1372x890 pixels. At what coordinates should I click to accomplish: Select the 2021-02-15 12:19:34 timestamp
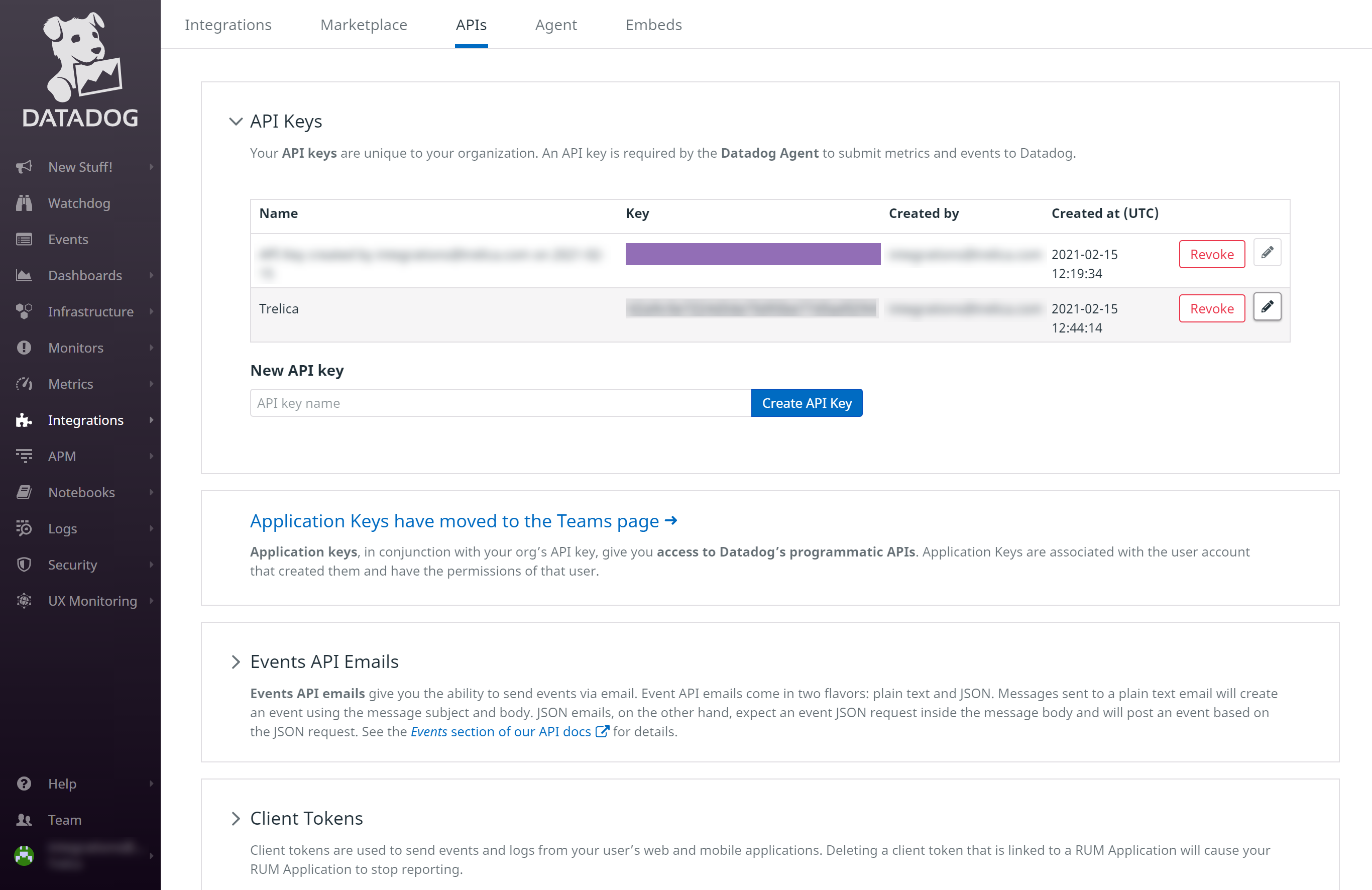click(x=1084, y=264)
